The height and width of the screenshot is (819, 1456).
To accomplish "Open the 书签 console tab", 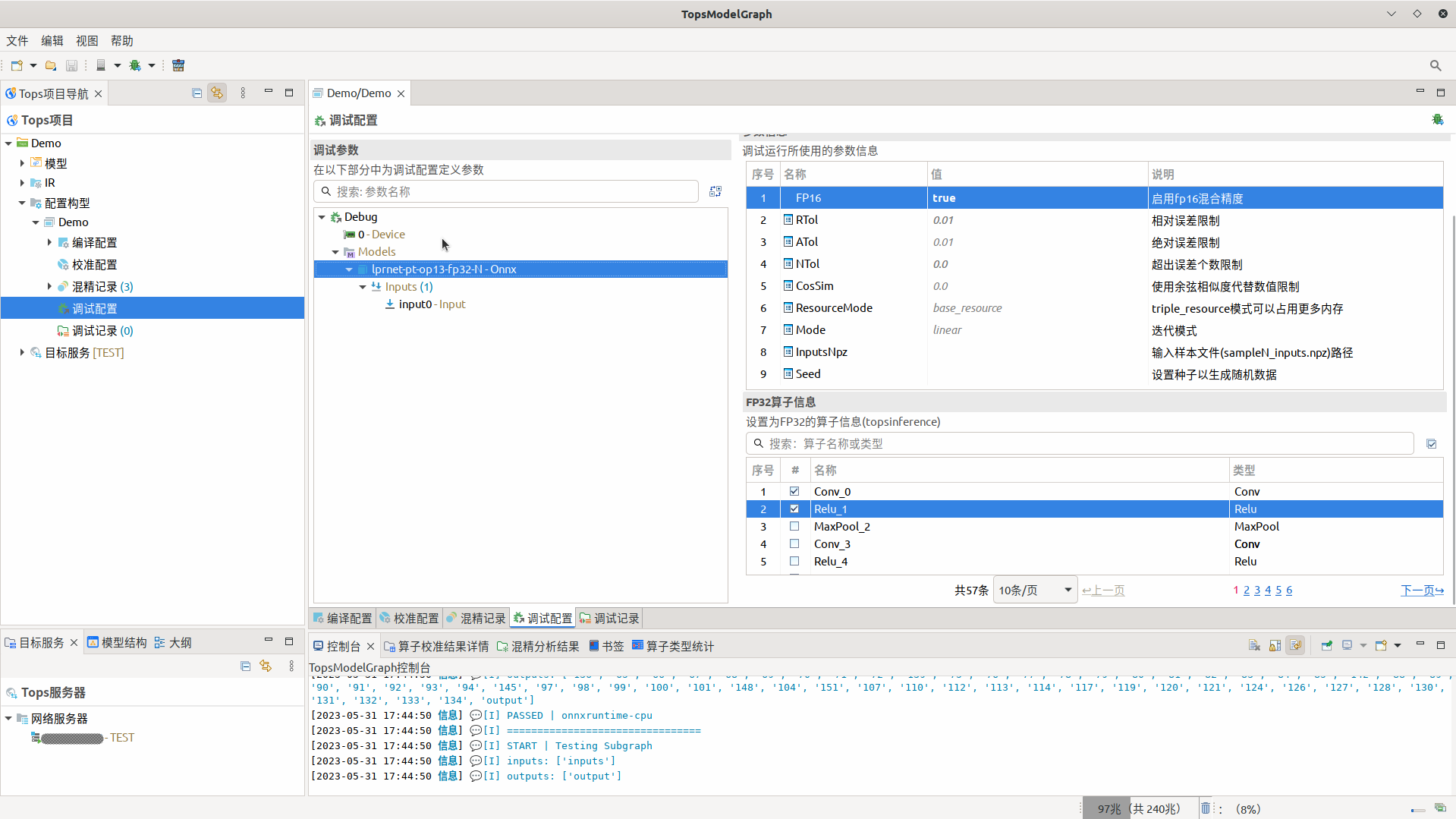I will click(x=607, y=646).
